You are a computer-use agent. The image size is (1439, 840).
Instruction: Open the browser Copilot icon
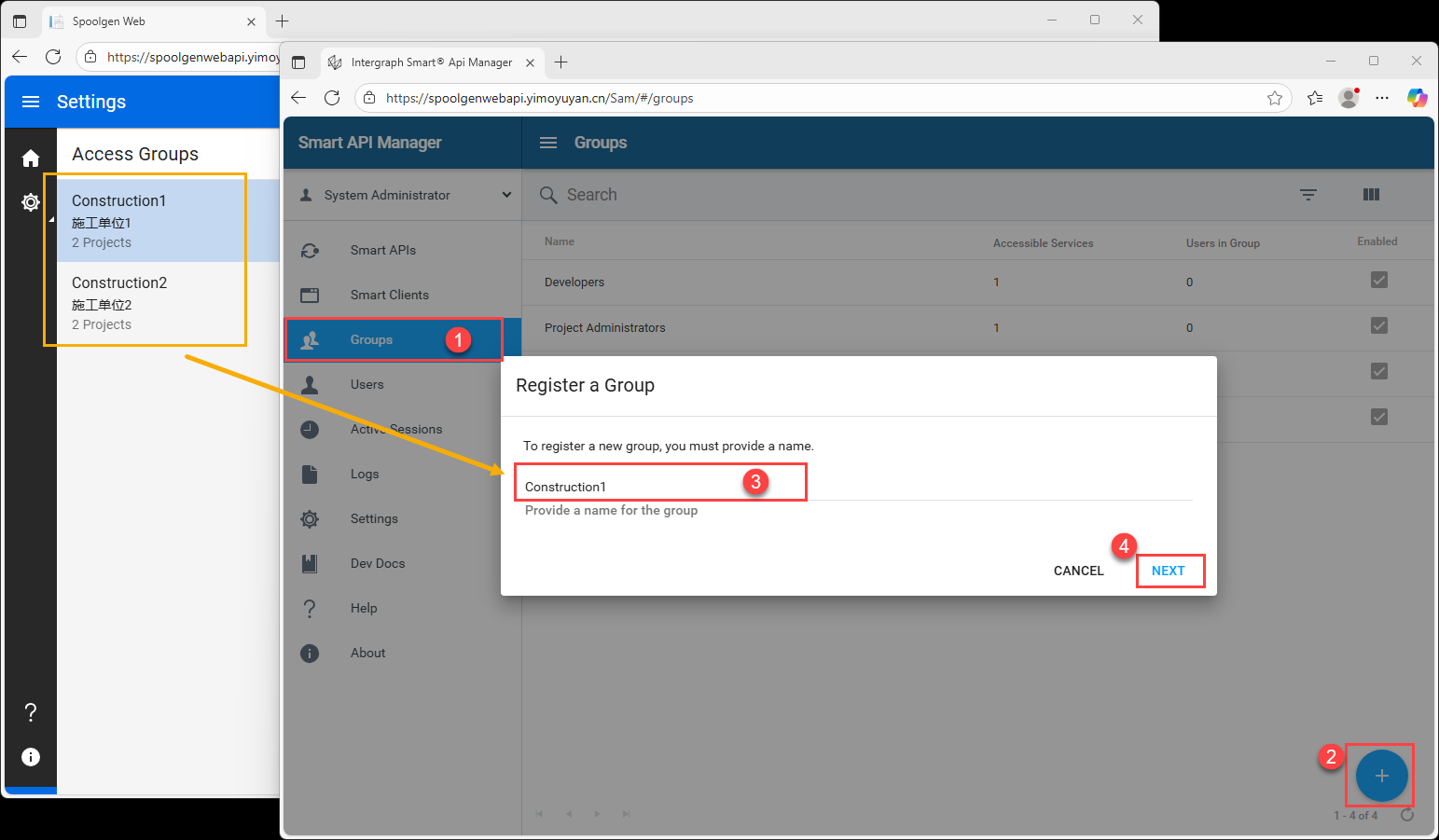(1417, 98)
